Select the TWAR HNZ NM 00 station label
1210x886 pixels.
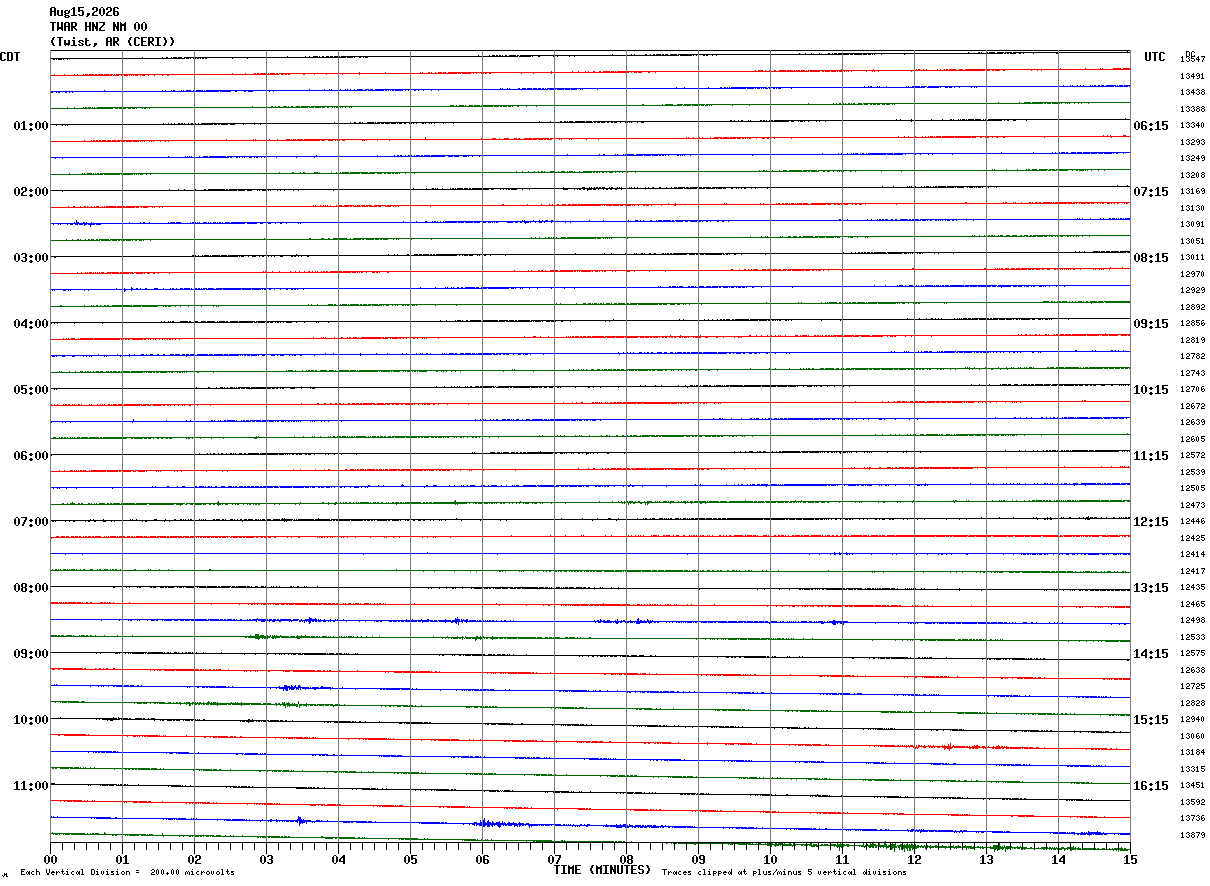[98, 27]
